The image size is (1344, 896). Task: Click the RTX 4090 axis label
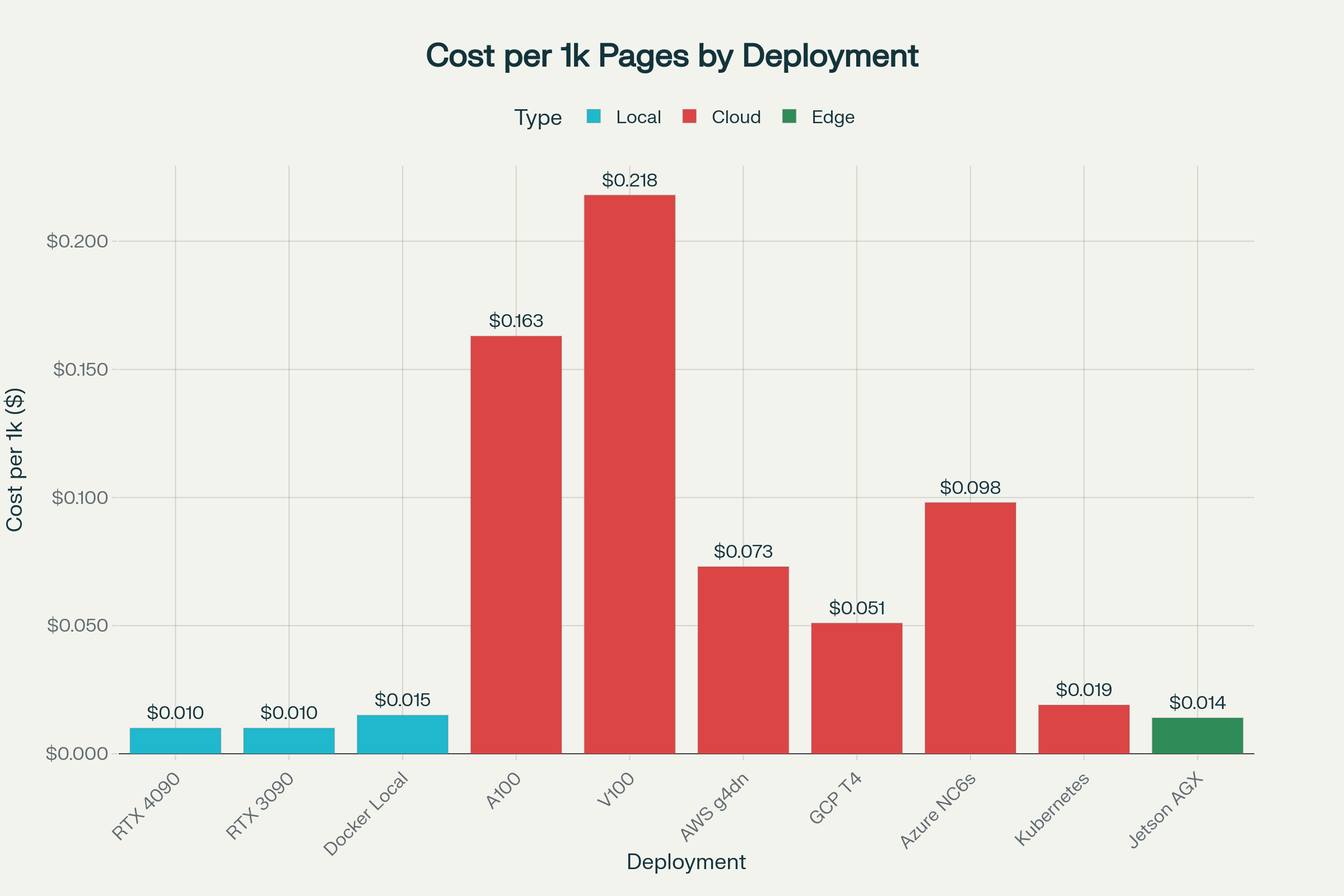[146, 806]
